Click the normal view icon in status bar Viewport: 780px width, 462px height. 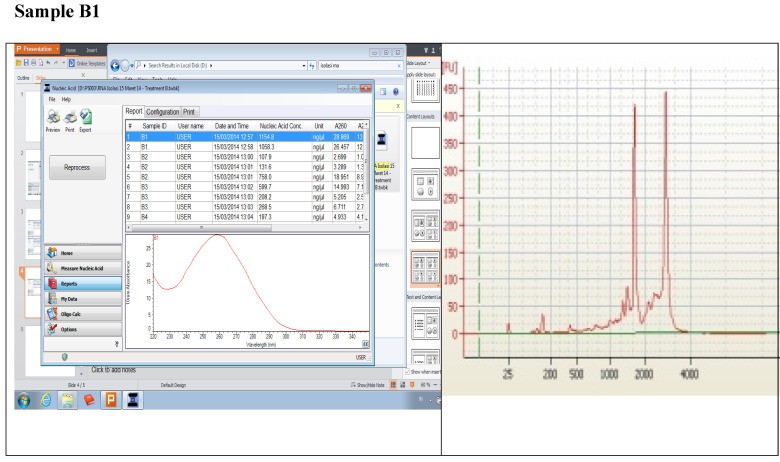pyautogui.click(x=393, y=385)
